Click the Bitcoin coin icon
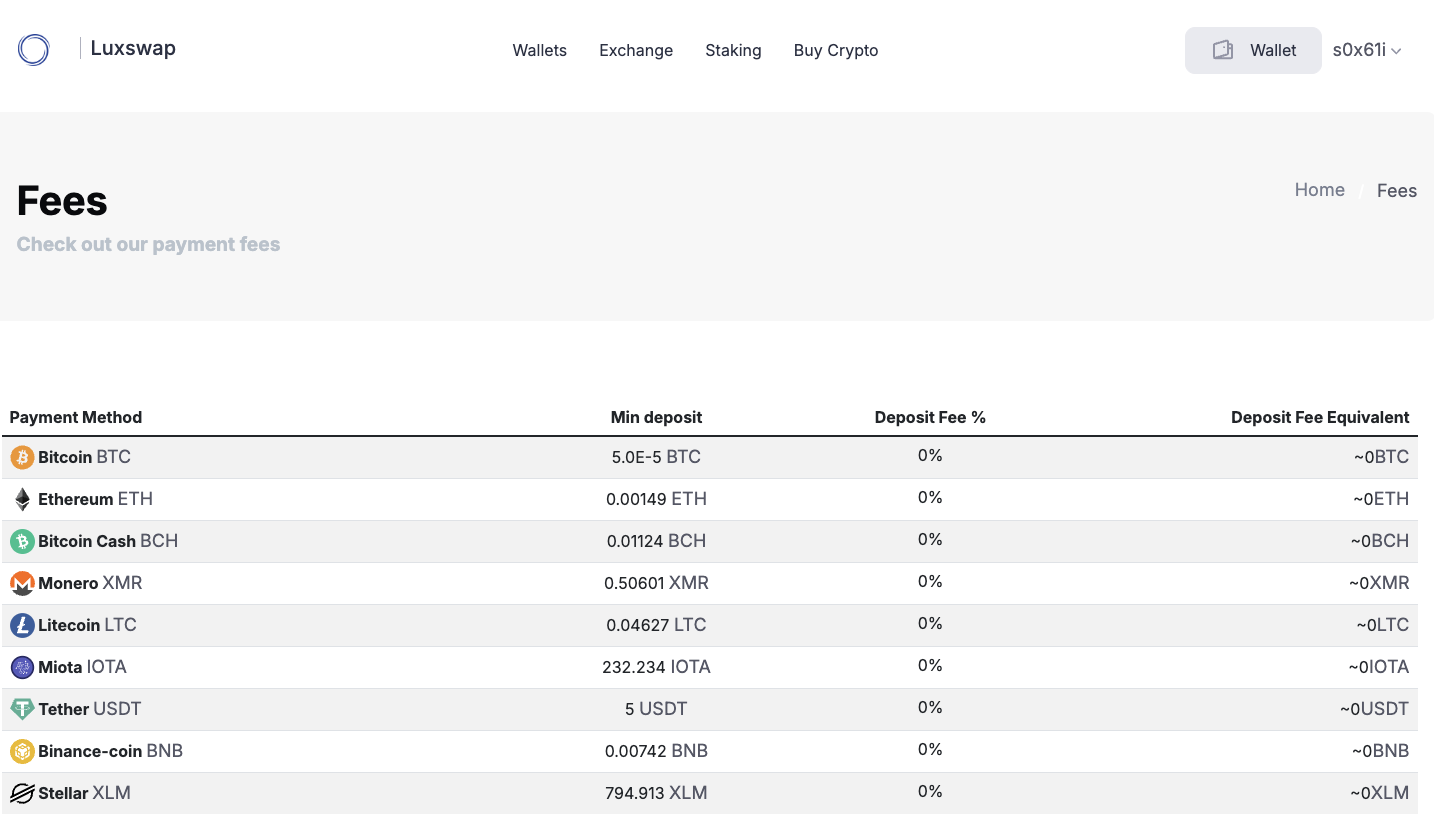The image size is (1434, 814). click(x=22, y=457)
